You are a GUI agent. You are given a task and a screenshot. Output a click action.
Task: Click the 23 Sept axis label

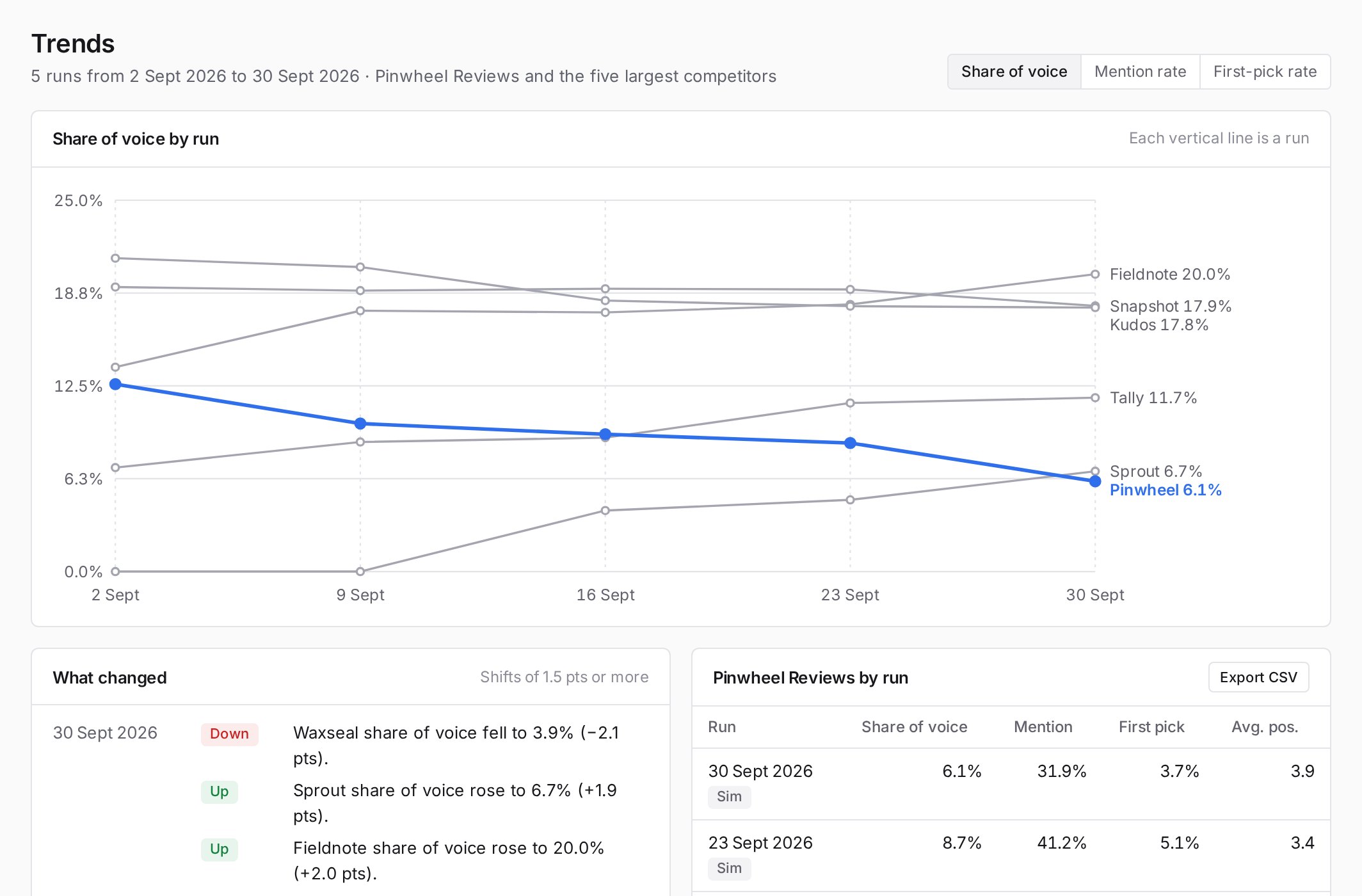(x=850, y=595)
